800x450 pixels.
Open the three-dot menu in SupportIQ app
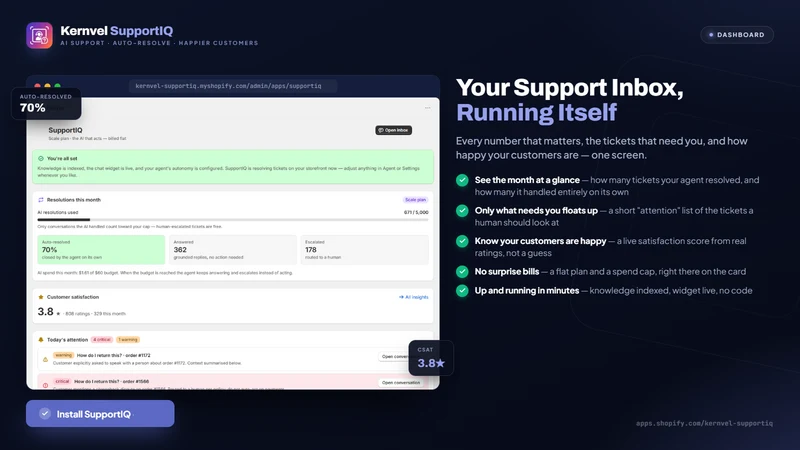428,108
